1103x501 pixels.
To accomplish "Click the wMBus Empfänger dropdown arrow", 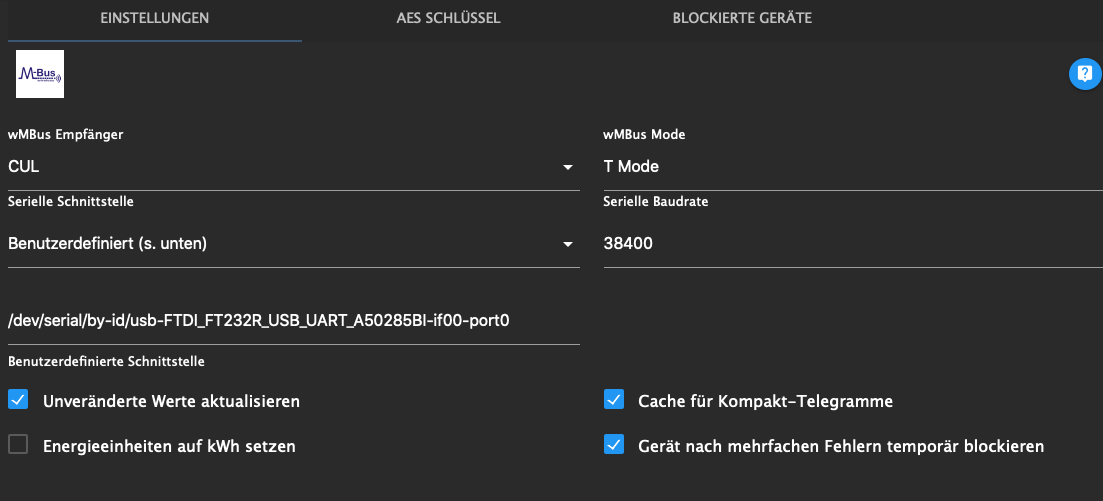I will click(x=567, y=167).
